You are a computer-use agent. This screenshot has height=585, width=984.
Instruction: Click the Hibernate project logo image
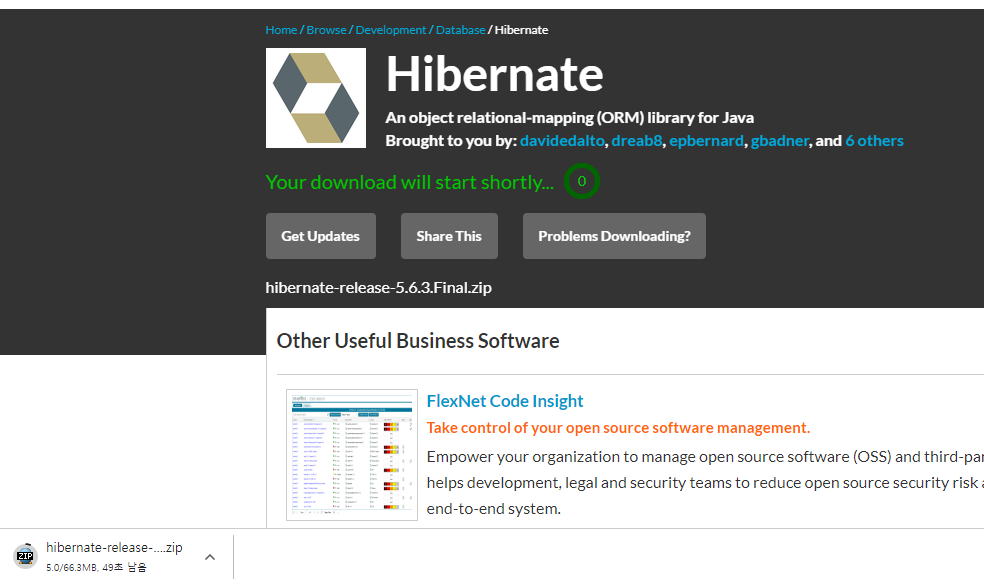click(x=316, y=98)
